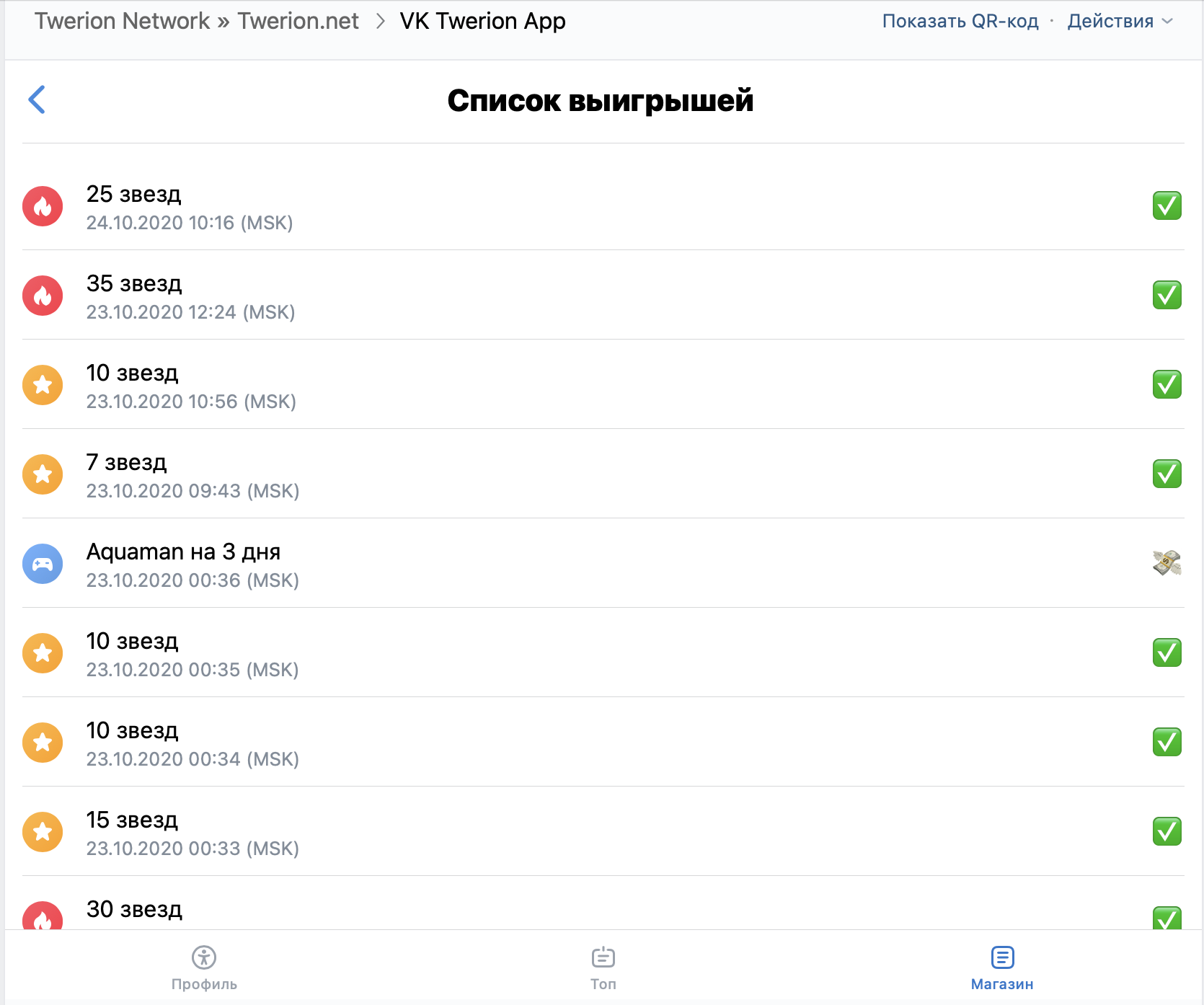Click the date 23.10.2020 00:35 (MSK)
This screenshot has width=1204, height=1005.
coord(192,670)
